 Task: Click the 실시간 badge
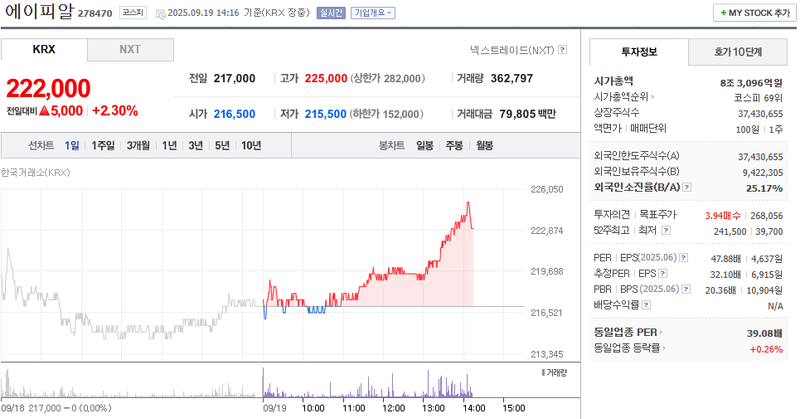tap(331, 13)
